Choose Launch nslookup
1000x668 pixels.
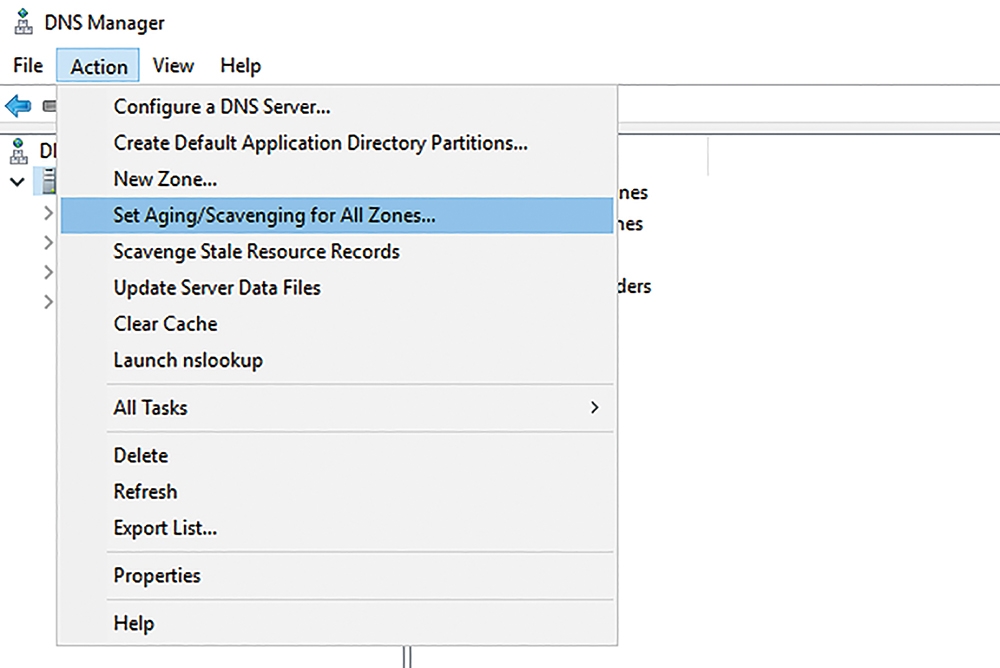pos(337,360)
